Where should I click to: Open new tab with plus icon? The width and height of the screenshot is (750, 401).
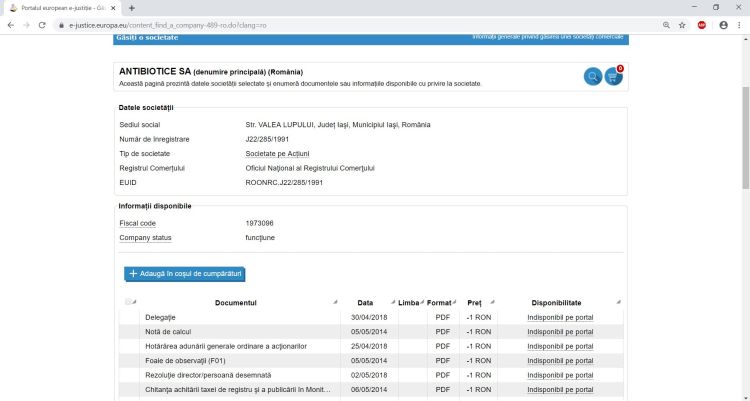coord(131,8)
